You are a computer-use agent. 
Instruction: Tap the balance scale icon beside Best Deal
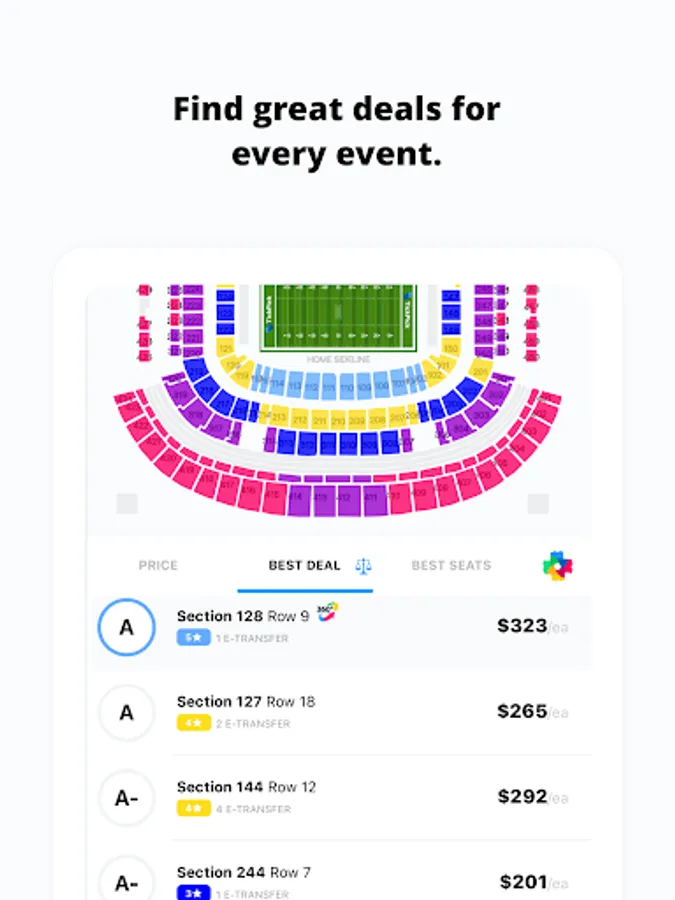coord(363,566)
